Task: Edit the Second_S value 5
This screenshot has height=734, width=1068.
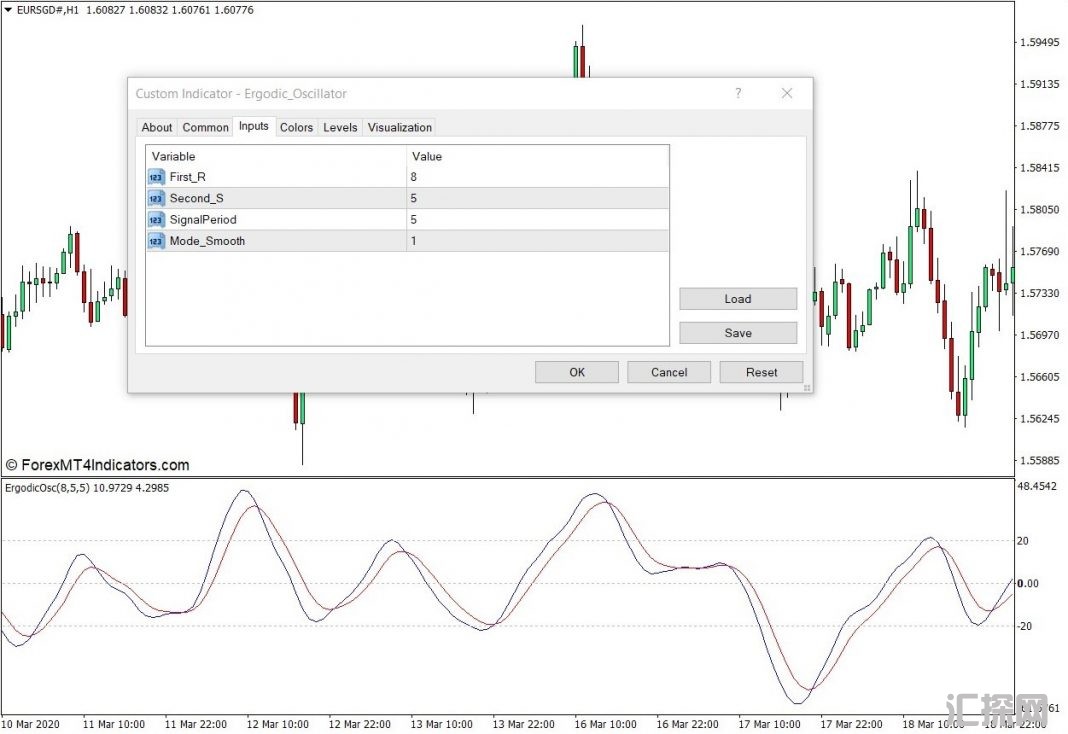Action: pyautogui.click(x=537, y=198)
